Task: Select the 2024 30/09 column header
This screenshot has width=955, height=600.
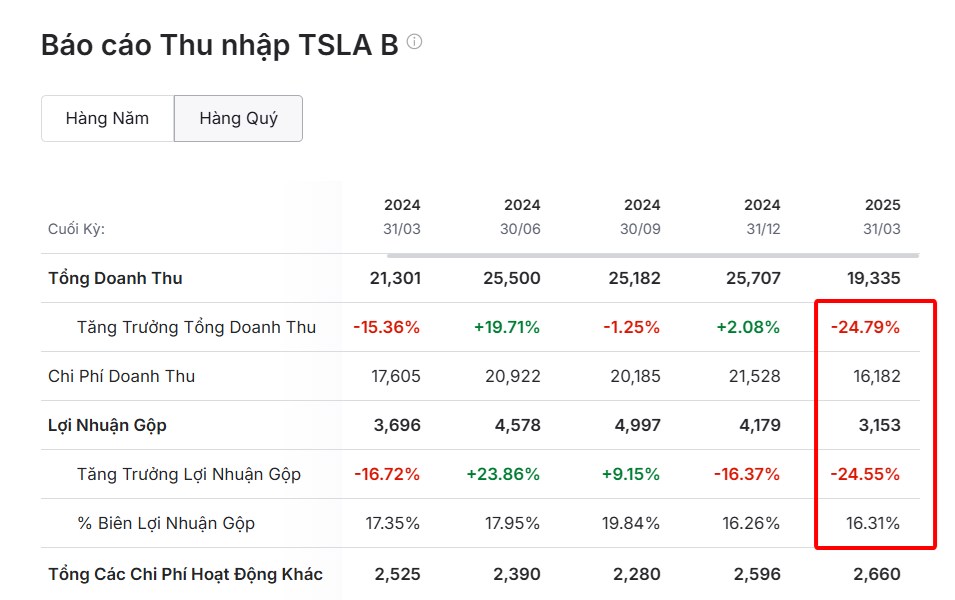Action: pyautogui.click(x=640, y=216)
